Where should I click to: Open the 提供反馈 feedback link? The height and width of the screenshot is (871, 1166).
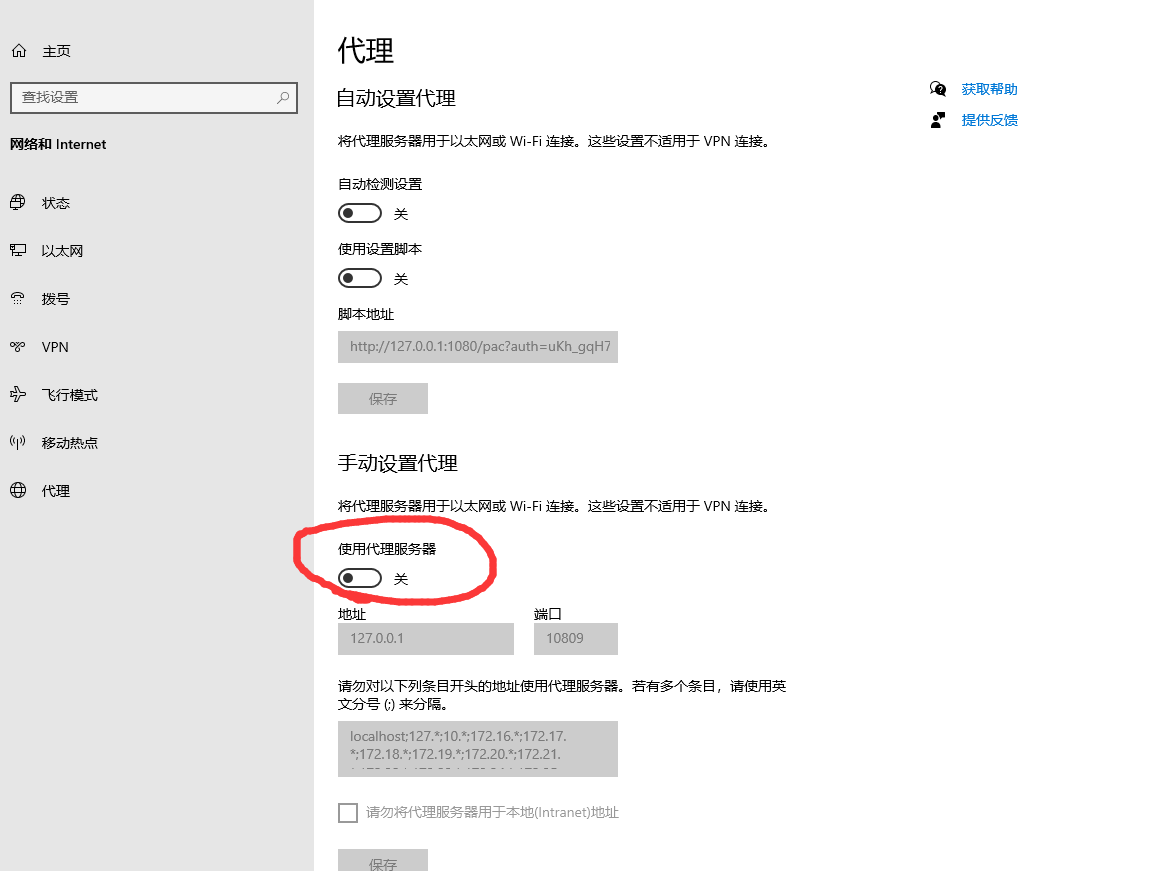989,120
